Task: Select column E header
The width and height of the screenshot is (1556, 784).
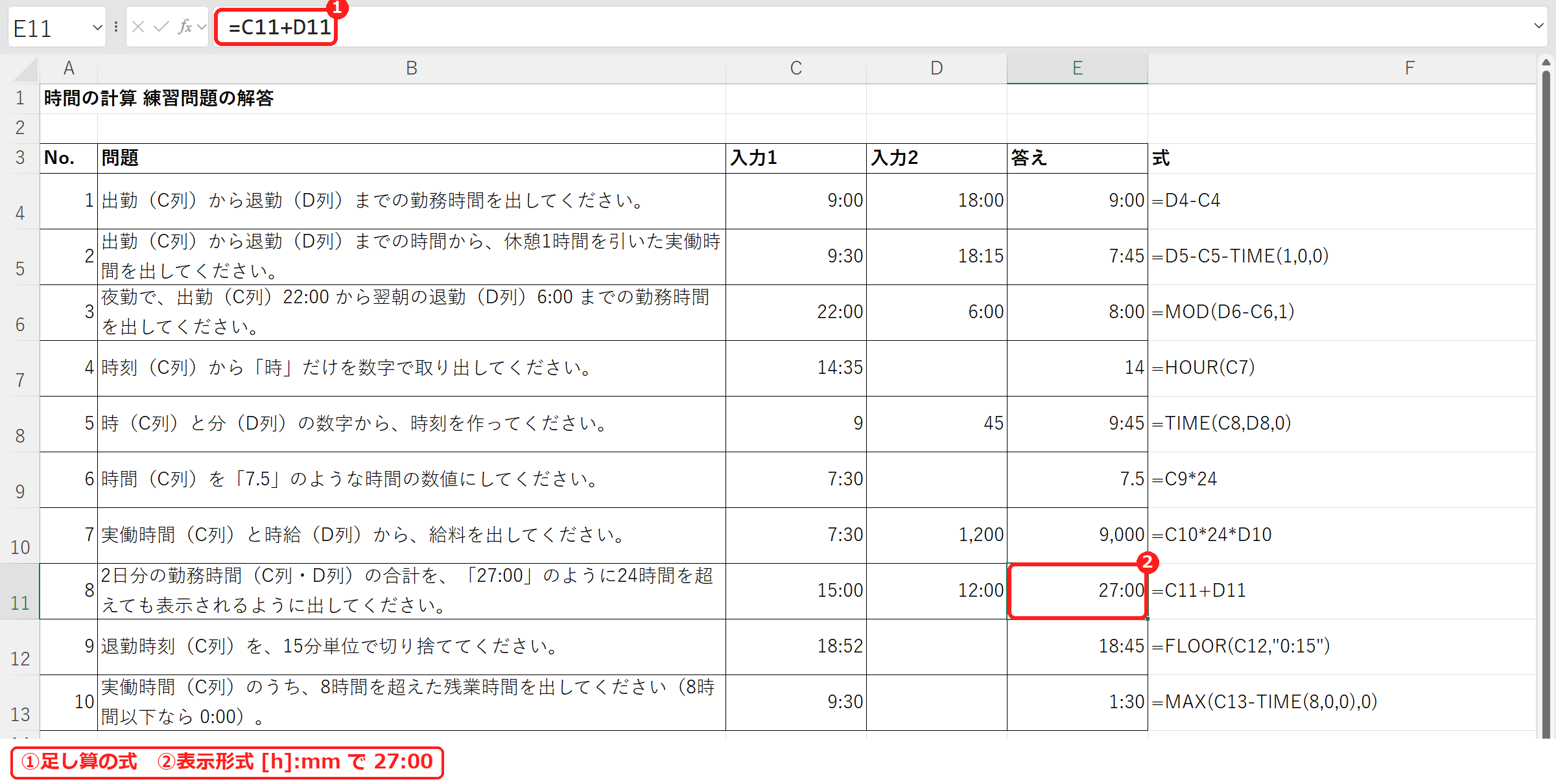Action: click(1078, 68)
